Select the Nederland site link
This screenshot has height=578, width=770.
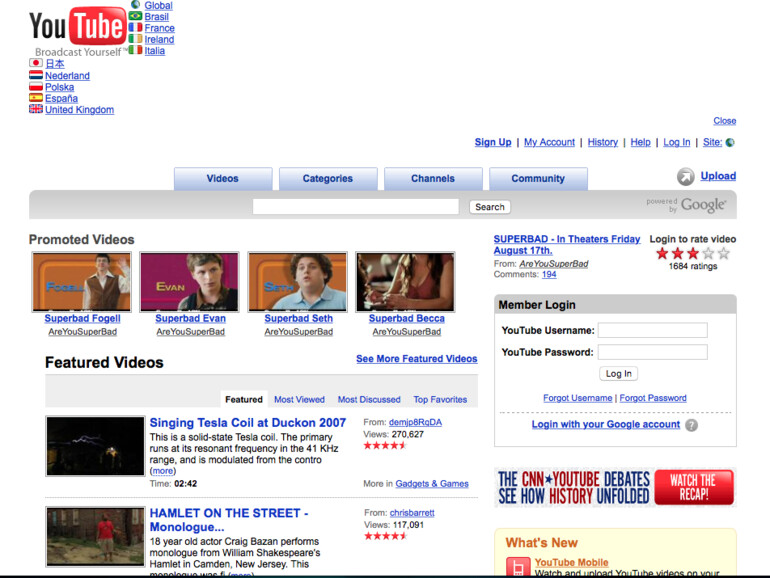tap(67, 76)
